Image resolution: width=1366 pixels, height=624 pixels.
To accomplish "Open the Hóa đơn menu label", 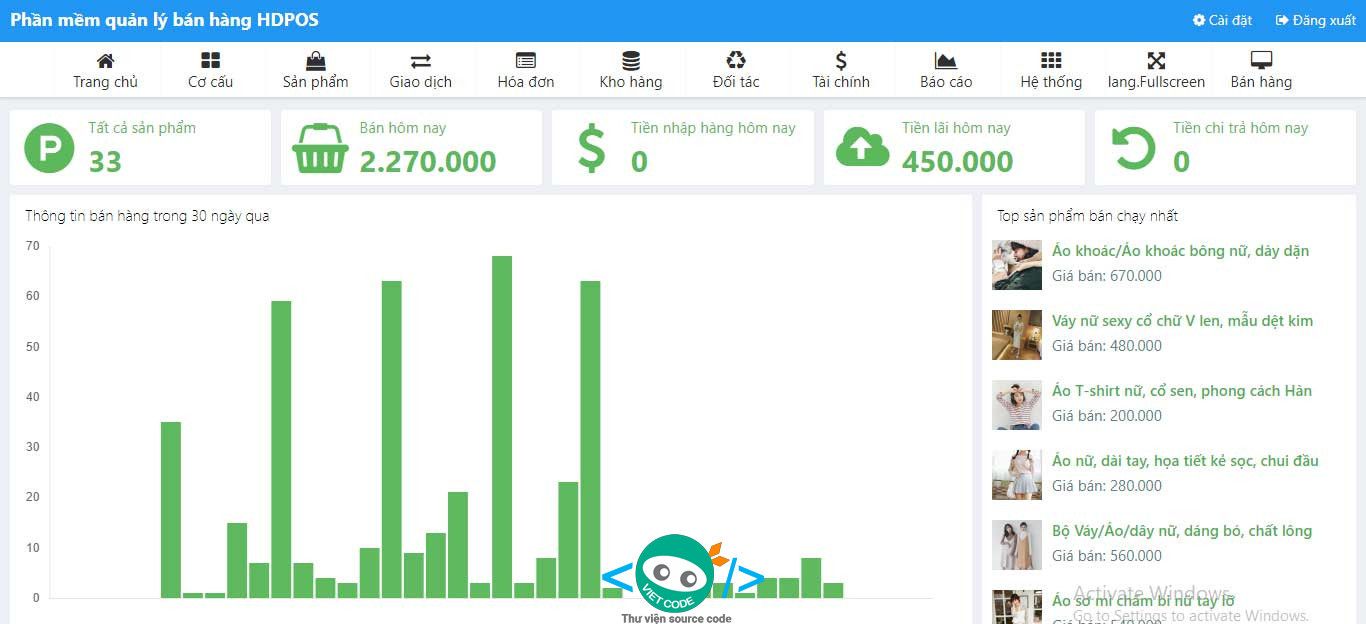I will (526, 82).
